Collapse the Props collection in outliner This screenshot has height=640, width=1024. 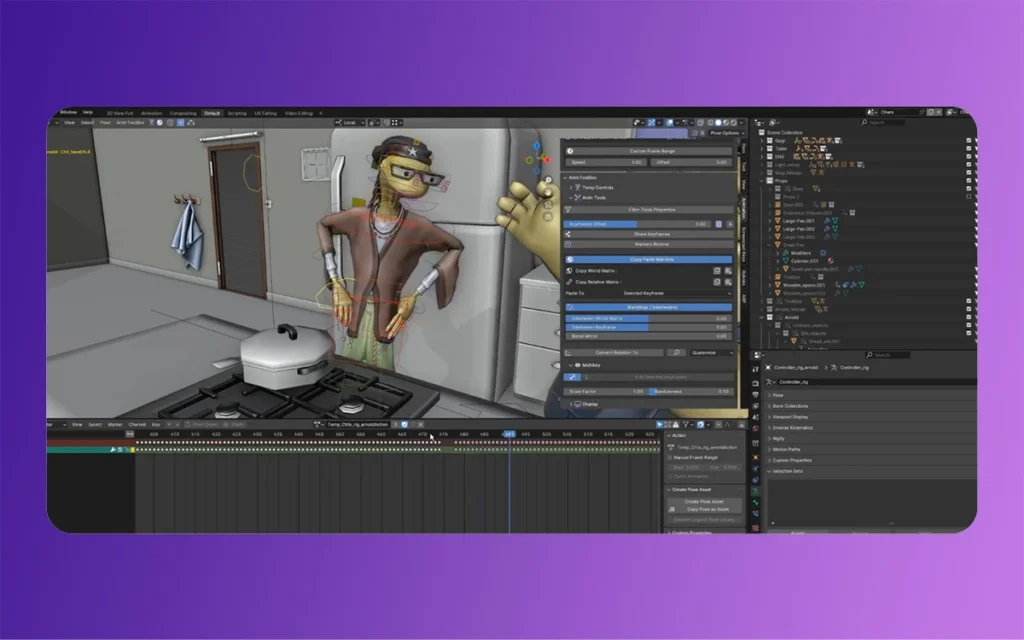[x=762, y=181]
